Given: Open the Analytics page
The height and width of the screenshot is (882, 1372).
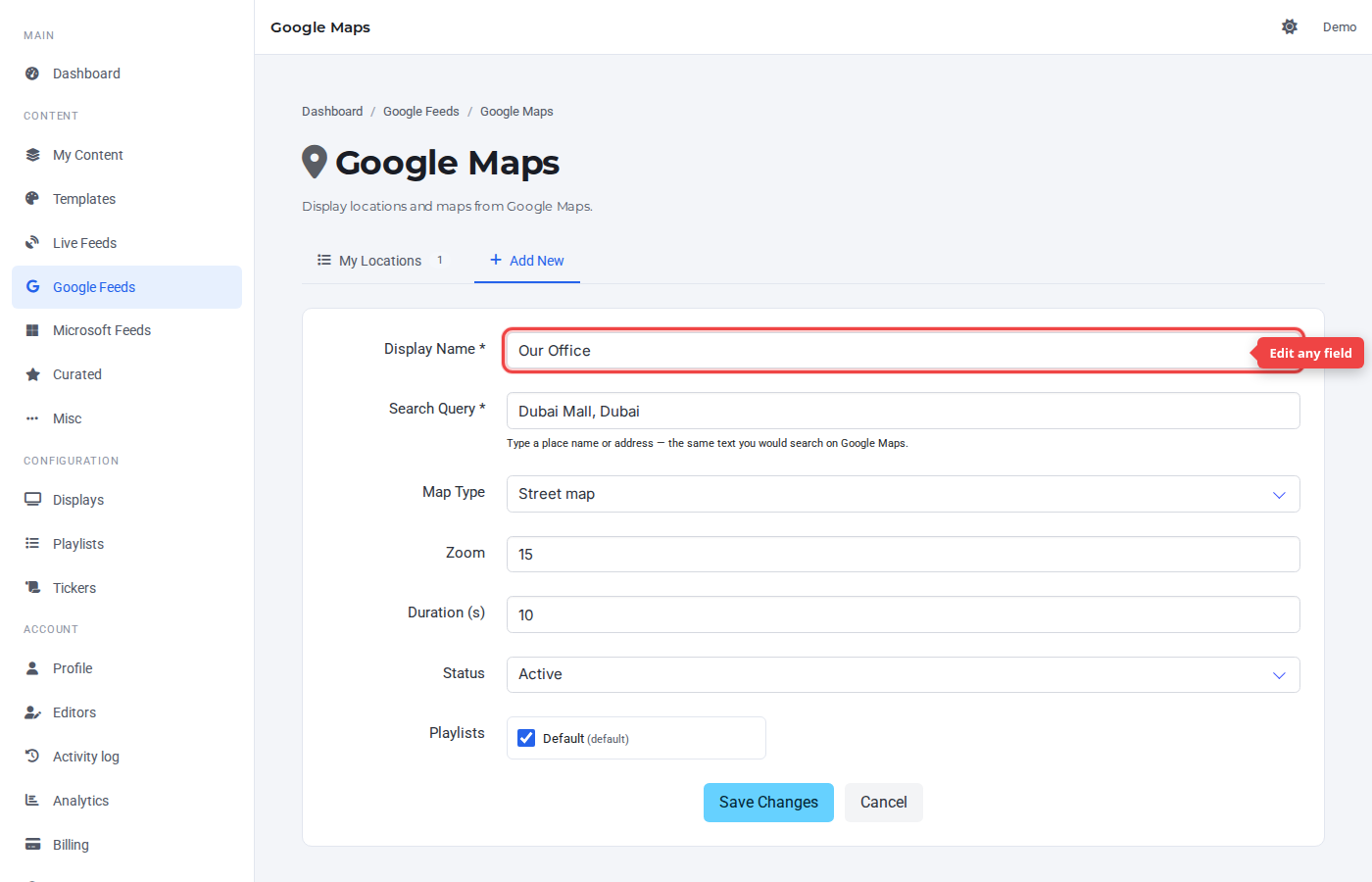Looking at the screenshot, I should 126,801.
